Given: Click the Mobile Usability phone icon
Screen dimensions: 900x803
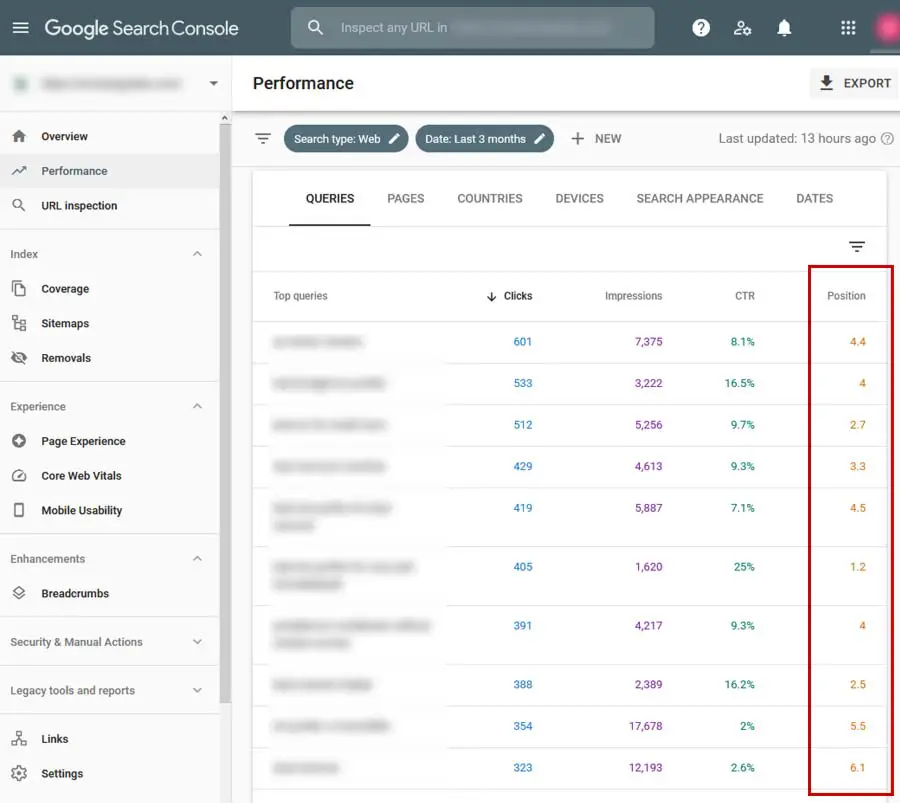Looking at the screenshot, I should coord(19,510).
